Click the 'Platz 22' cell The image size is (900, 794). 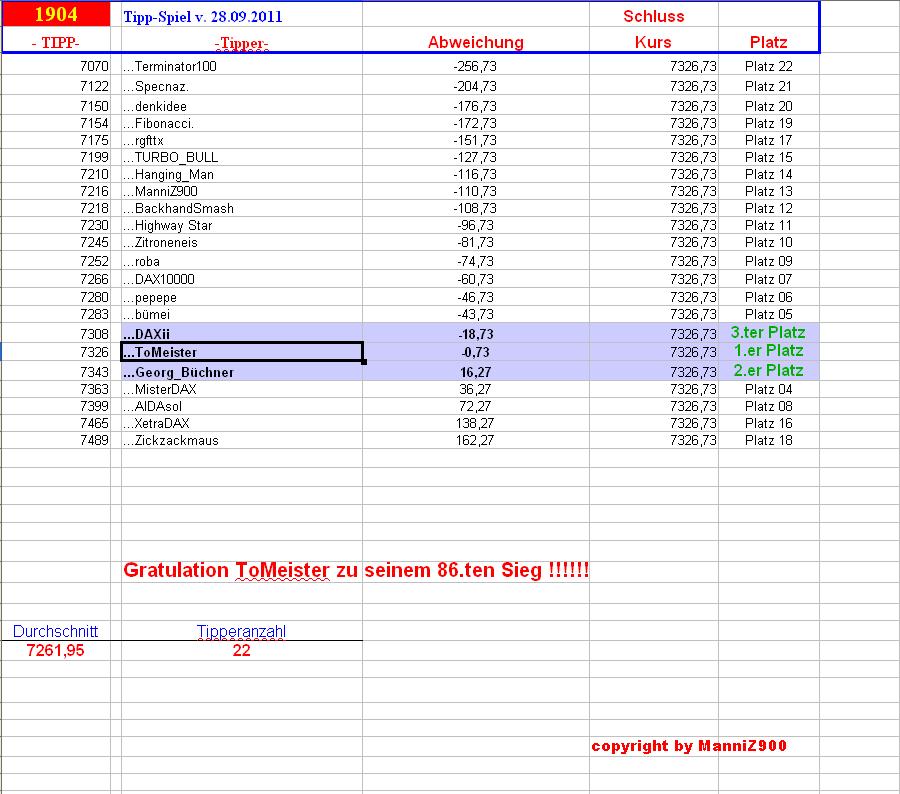(769, 67)
